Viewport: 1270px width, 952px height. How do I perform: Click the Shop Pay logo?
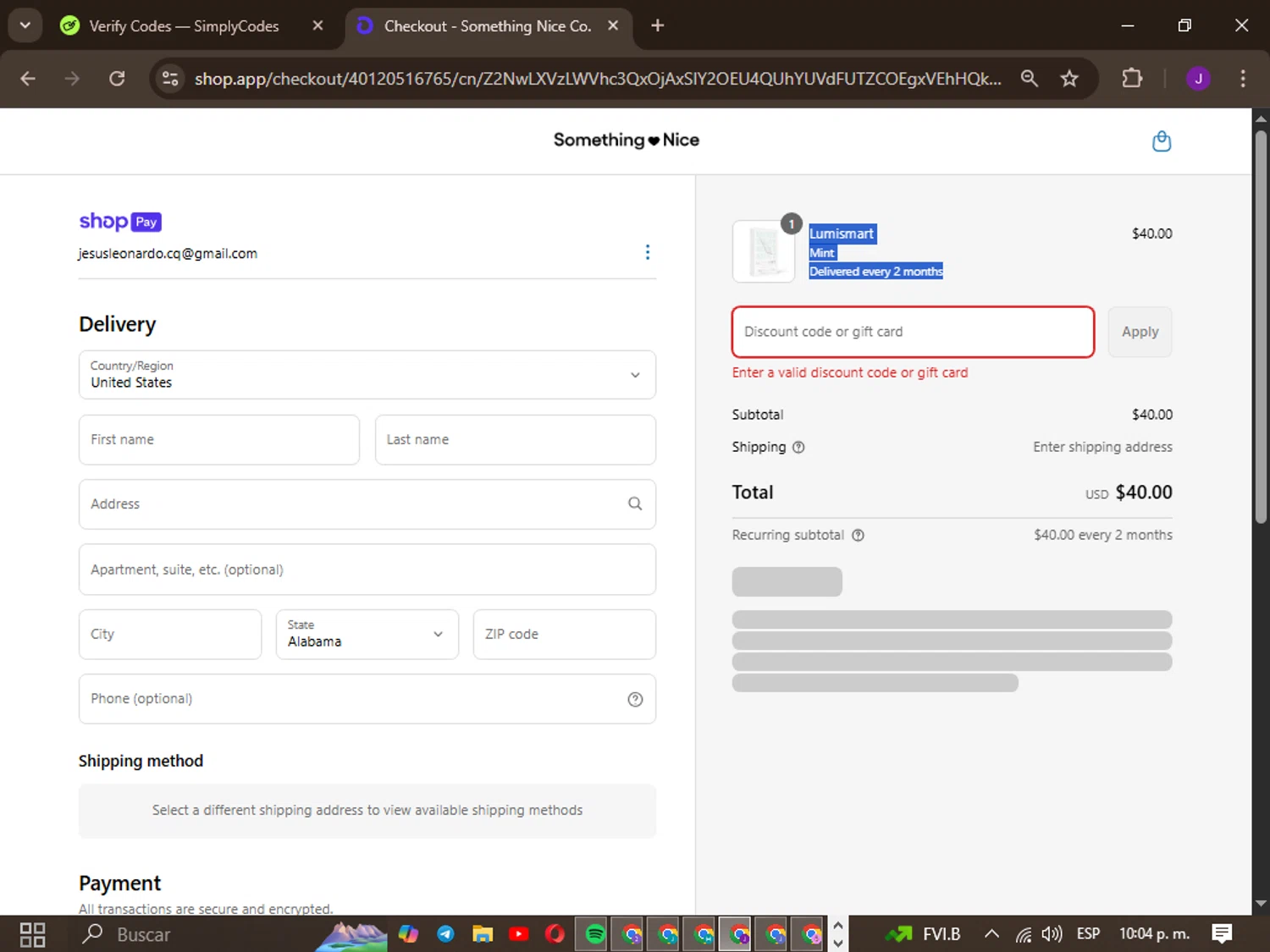click(x=120, y=222)
